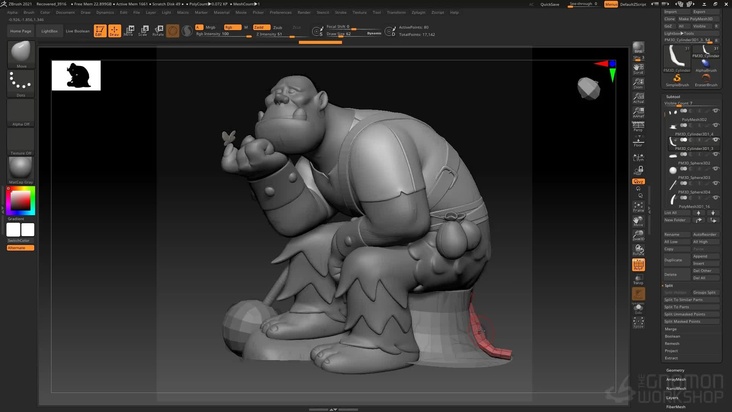
Task: Click the ZoomD icon in right shelf
Action: click(x=638, y=236)
